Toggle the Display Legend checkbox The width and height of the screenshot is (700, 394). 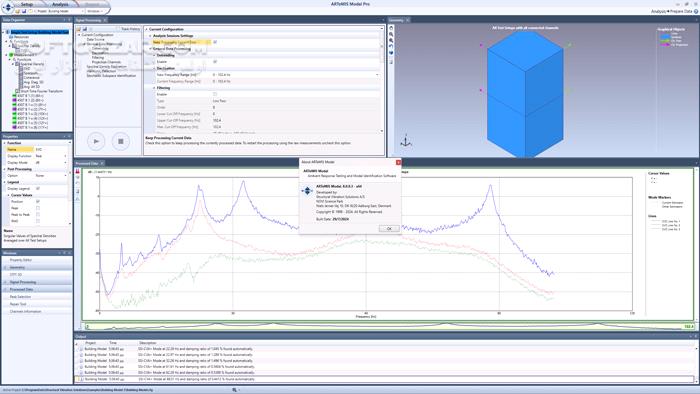click(x=38, y=189)
